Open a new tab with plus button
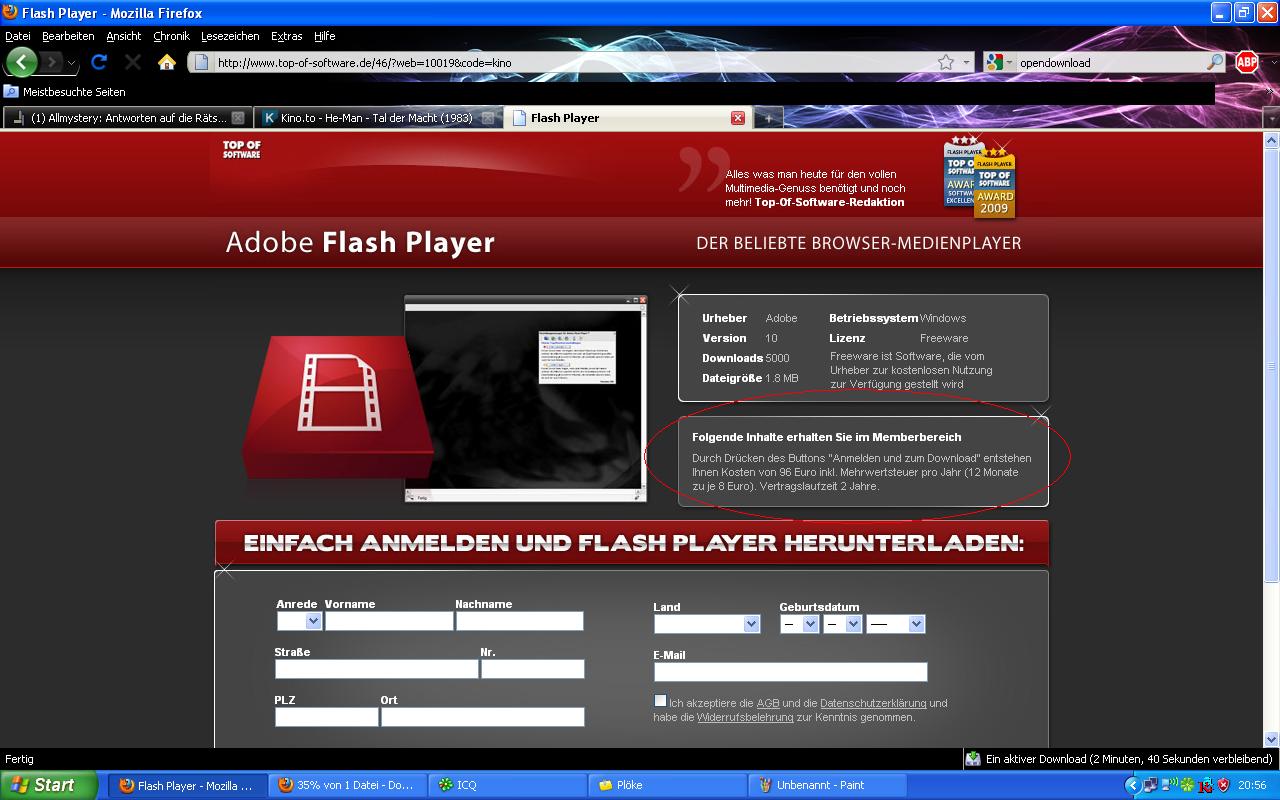The image size is (1280, 800). (x=768, y=118)
